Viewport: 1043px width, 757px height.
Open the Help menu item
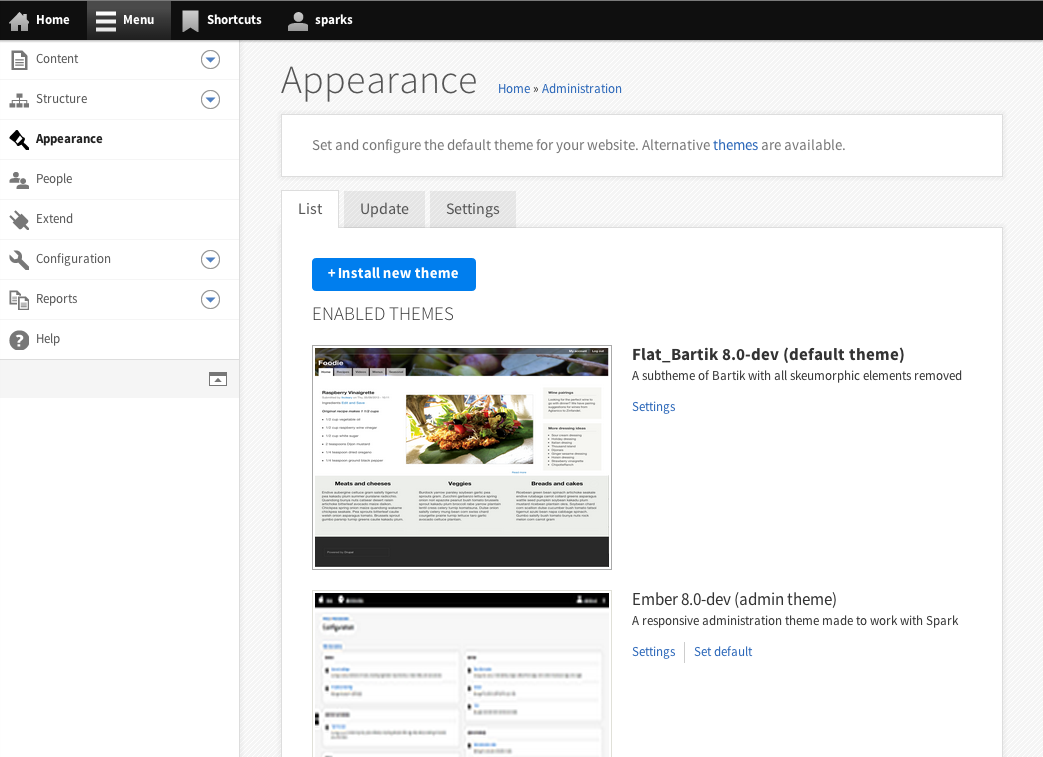click(x=48, y=339)
